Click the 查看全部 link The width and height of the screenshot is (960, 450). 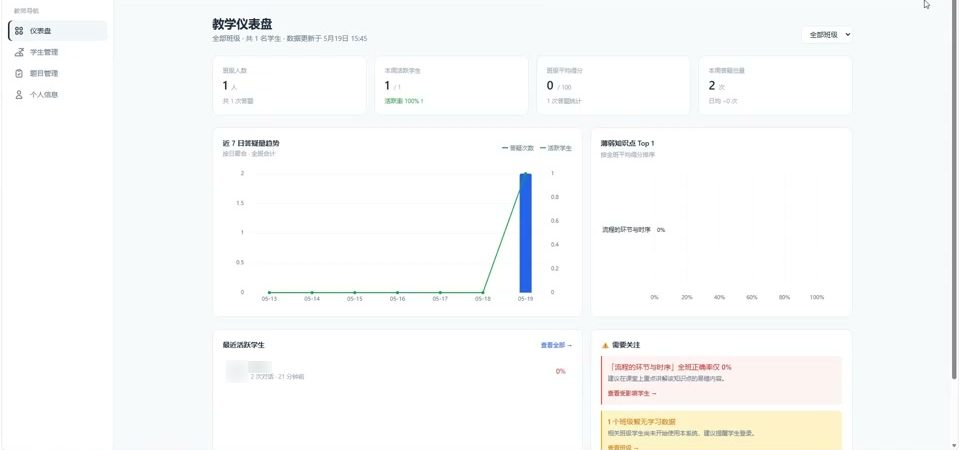[556, 345]
